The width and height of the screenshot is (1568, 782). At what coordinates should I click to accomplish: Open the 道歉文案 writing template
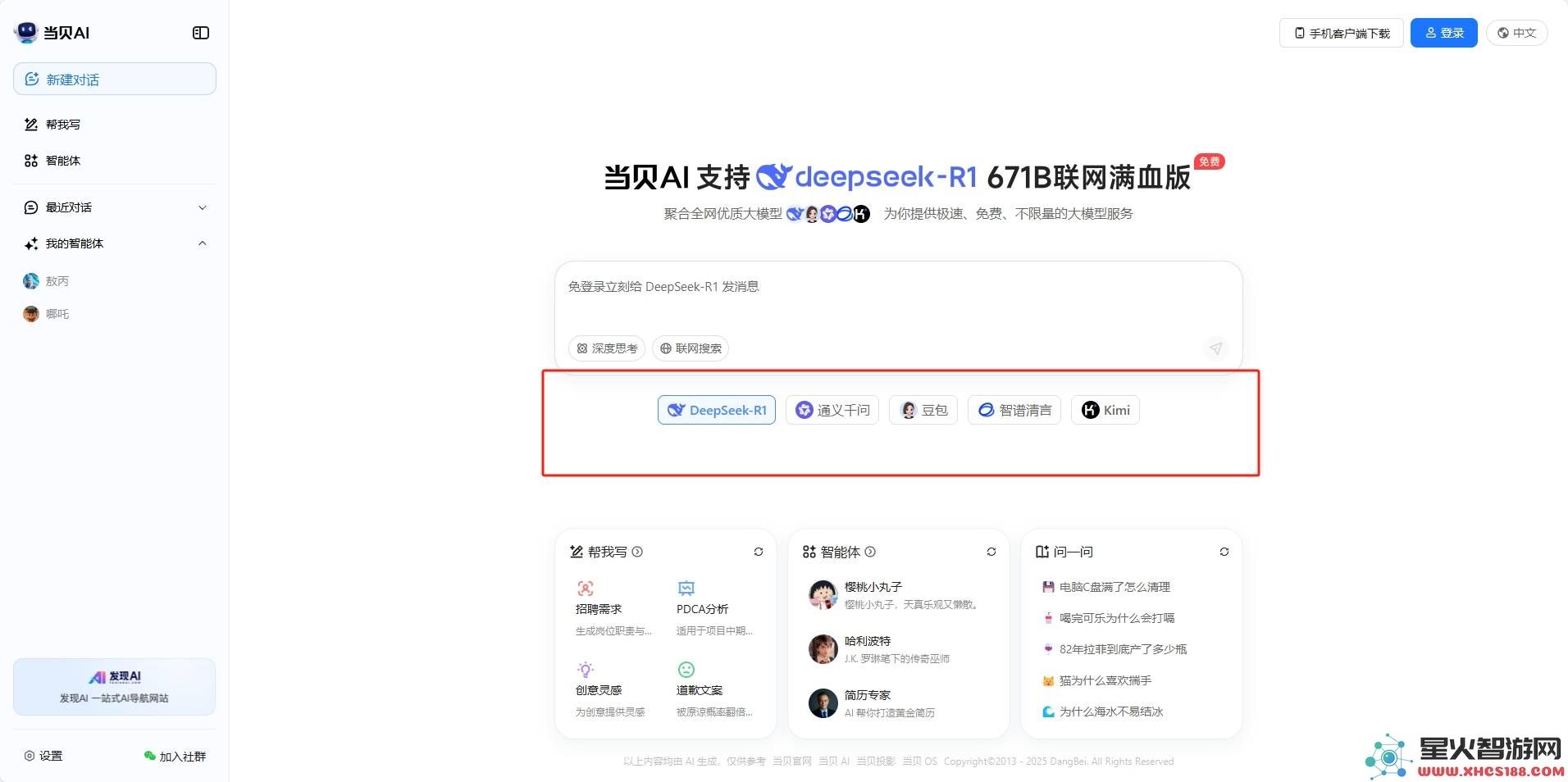coord(714,690)
